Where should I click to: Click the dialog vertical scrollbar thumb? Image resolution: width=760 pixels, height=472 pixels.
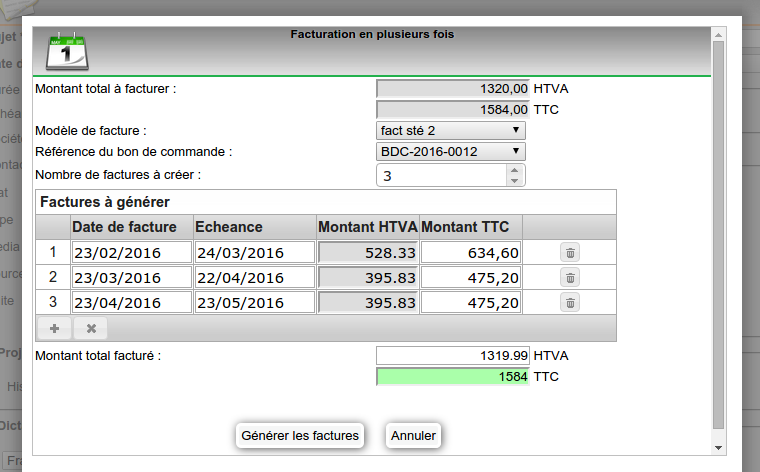point(718,235)
